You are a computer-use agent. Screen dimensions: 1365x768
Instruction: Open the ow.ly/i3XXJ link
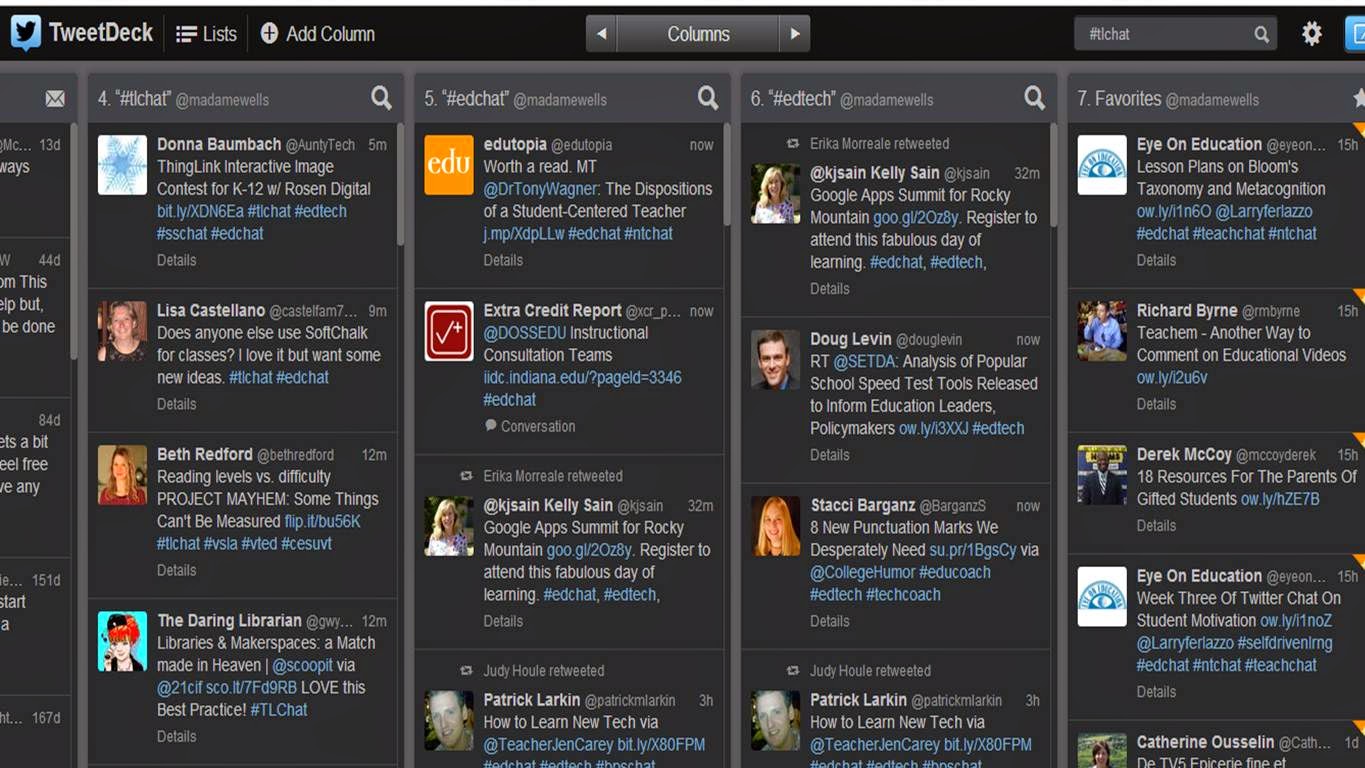click(x=933, y=428)
